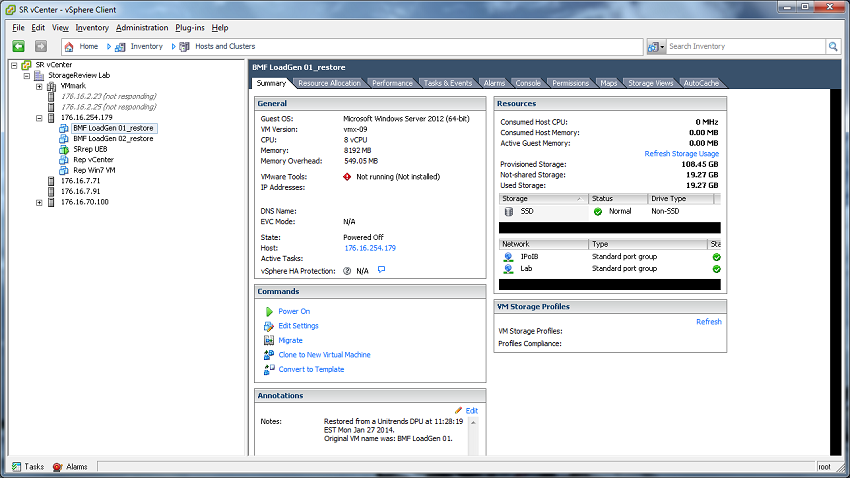Screen dimensions: 850x478
Task: Switch to the Alarms tab
Action: 494,83
